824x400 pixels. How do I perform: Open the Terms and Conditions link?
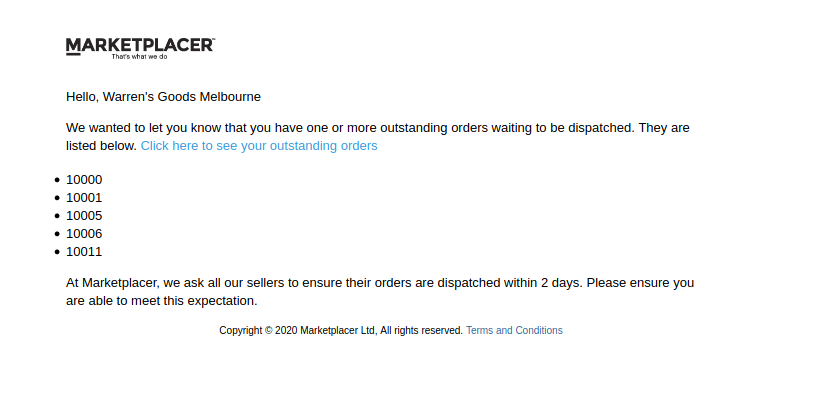pyautogui.click(x=514, y=330)
